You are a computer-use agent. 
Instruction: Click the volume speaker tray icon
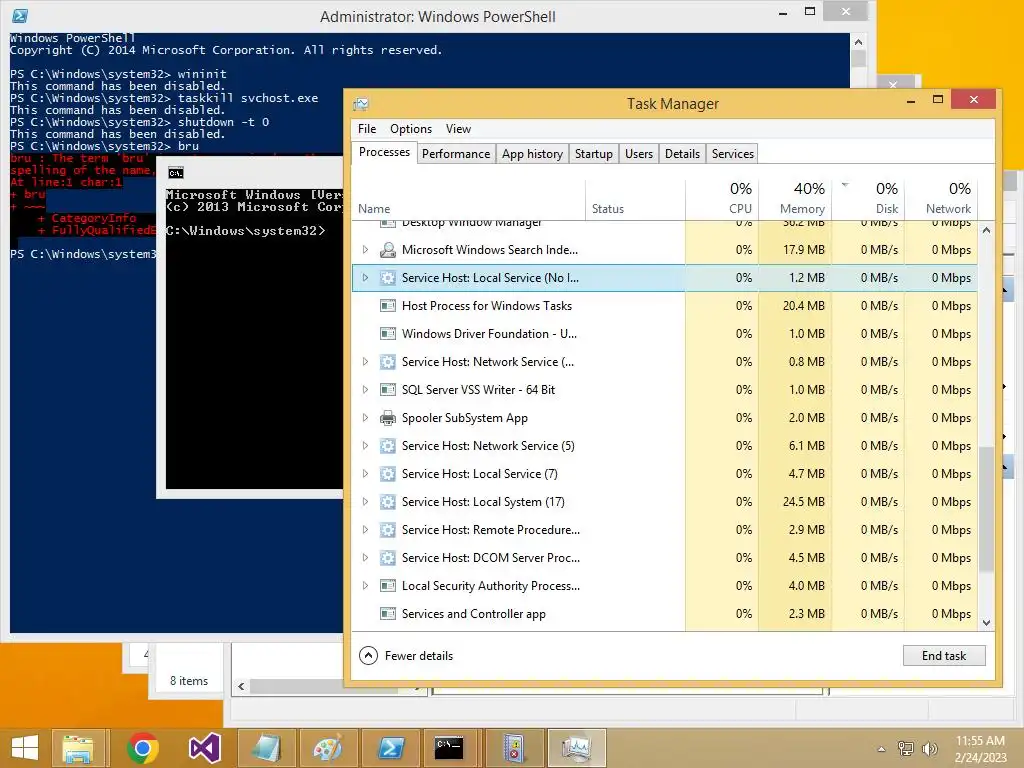tap(930, 749)
